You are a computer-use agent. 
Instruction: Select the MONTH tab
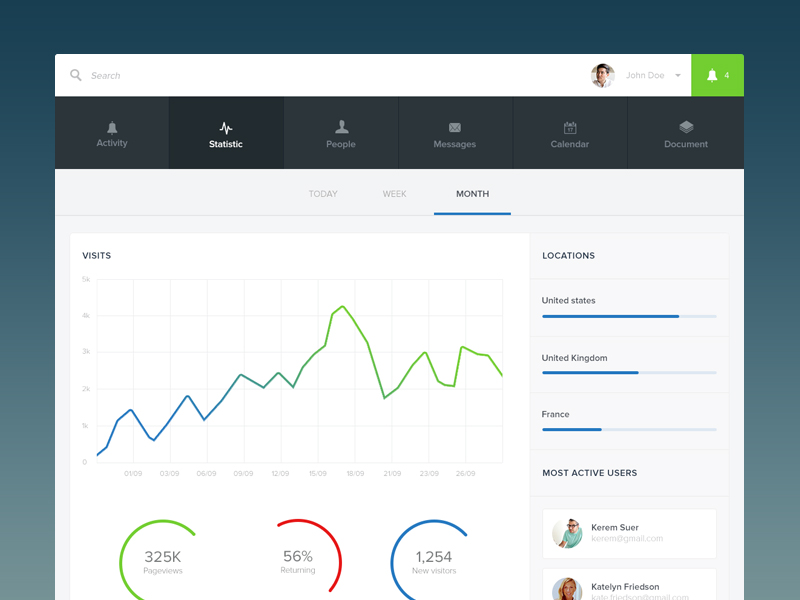coord(472,194)
